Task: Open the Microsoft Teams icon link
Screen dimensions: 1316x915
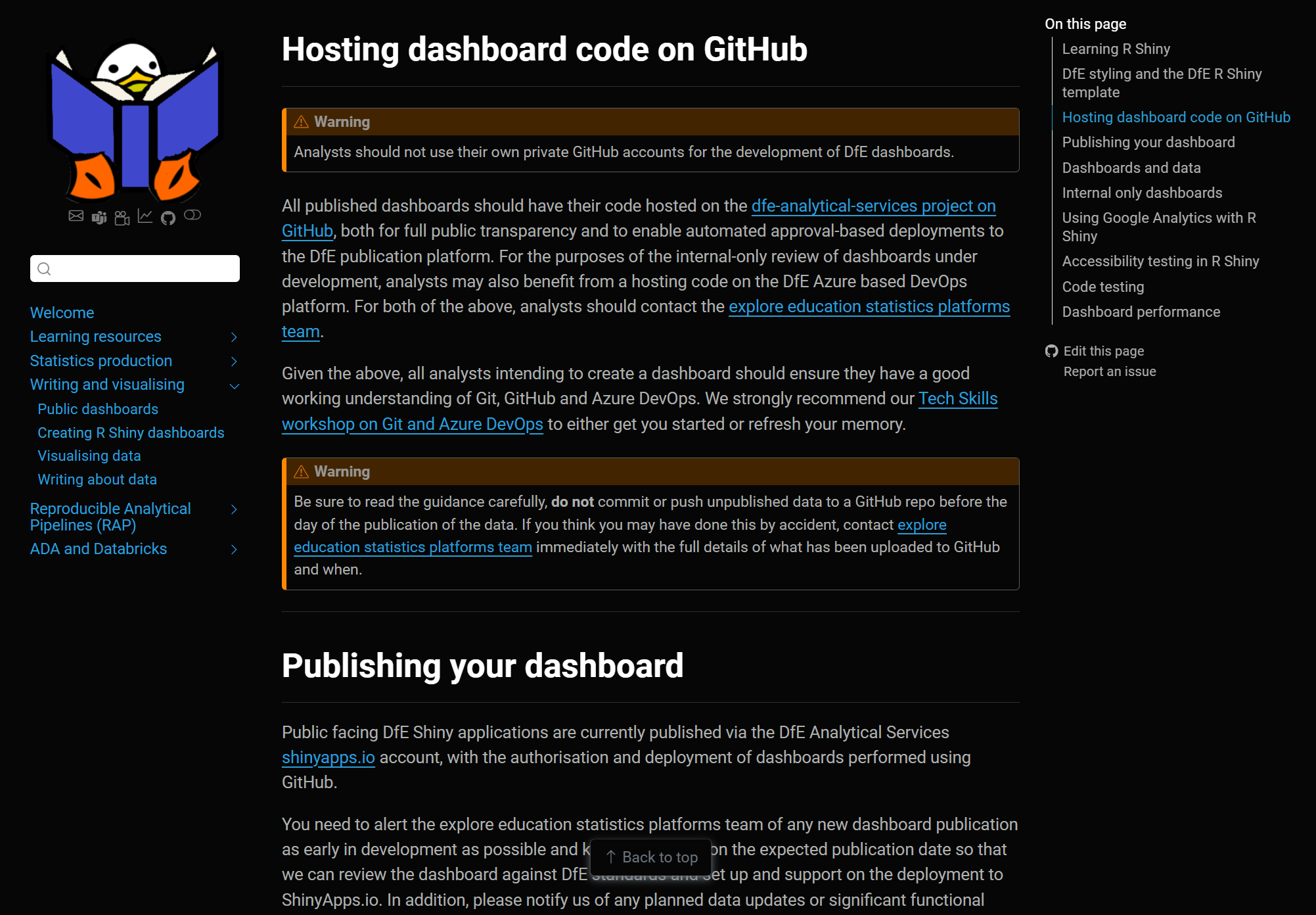Action: tap(99, 218)
